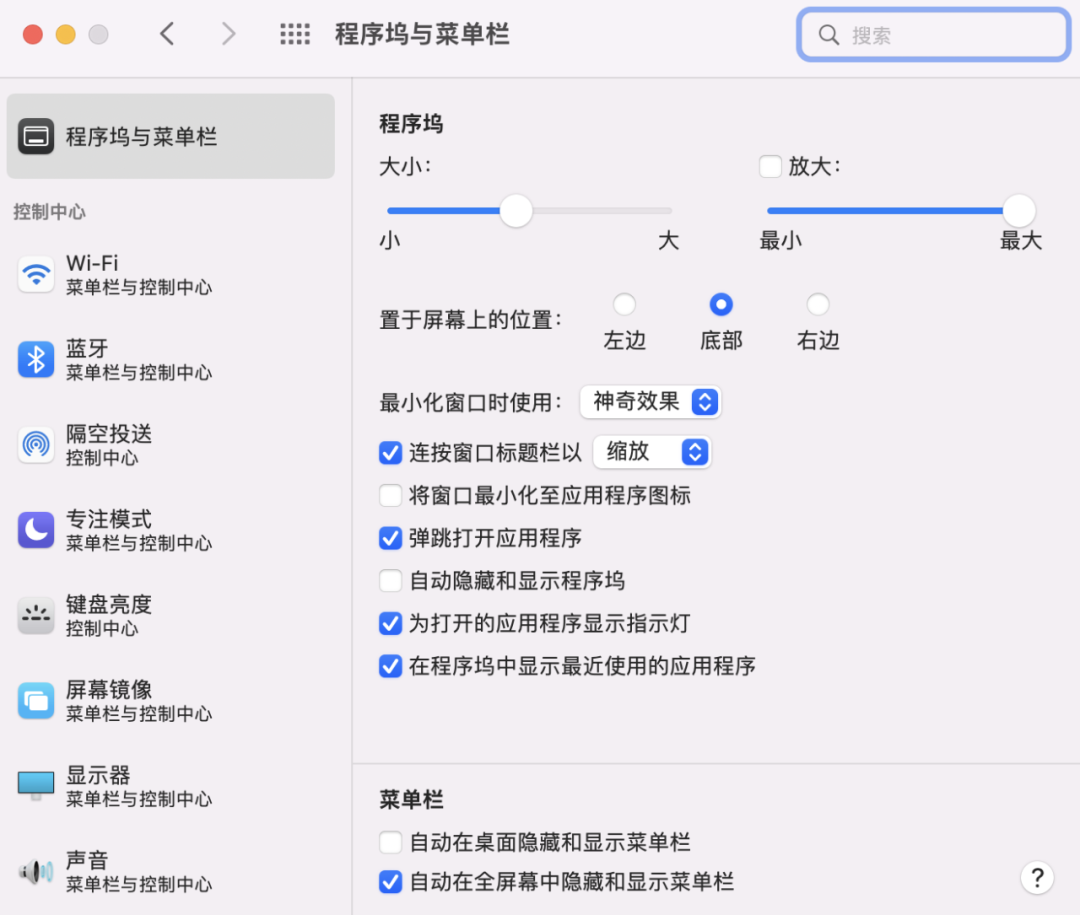1080x915 pixels.
Task: Click the back navigation arrow
Action: click(x=167, y=33)
